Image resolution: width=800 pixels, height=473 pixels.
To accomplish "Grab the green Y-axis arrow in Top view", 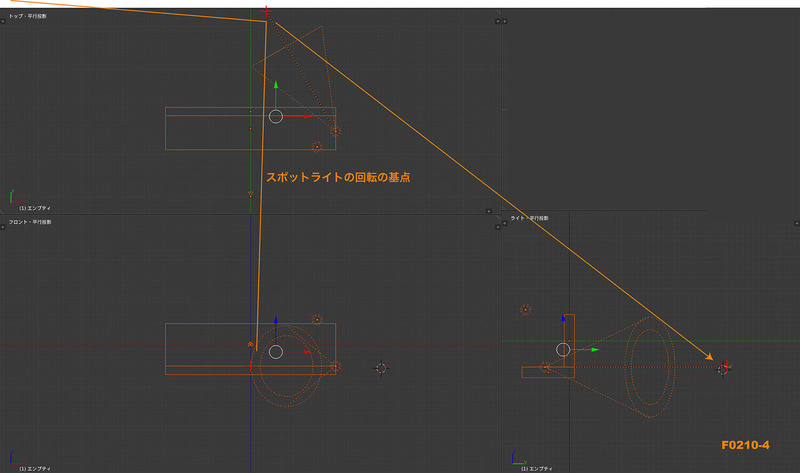I will (x=276, y=85).
